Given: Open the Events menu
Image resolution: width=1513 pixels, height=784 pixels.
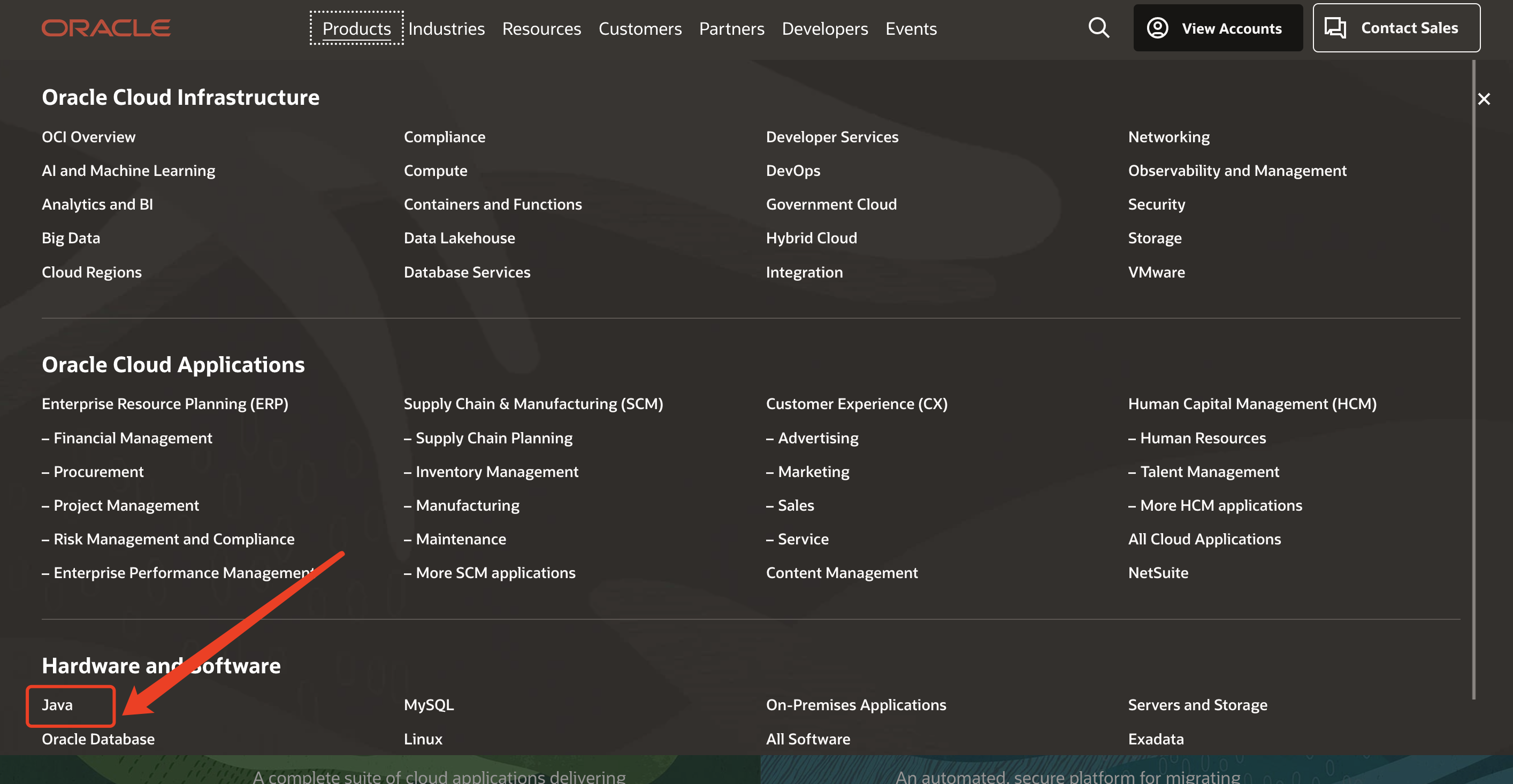Looking at the screenshot, I should pyautogui.click(x=911, y=28).
